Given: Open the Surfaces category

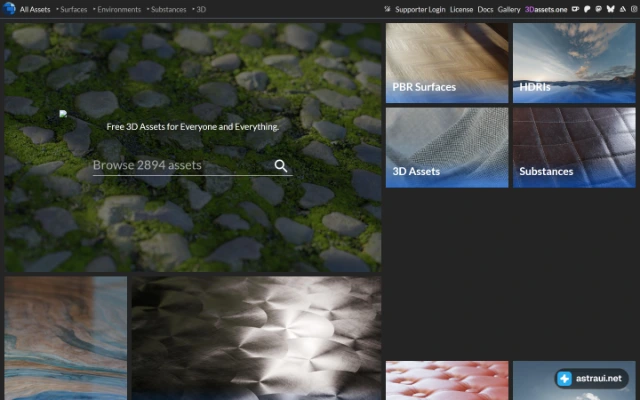Looking at the screenshot, I should pyautogui.click(x=73, y=9).
